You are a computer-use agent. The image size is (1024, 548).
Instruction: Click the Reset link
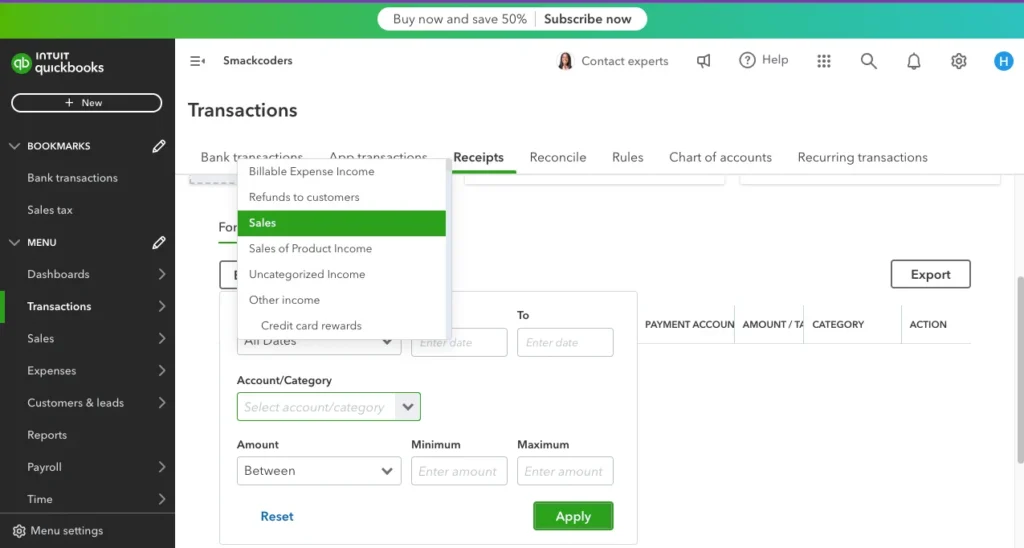[277, 516]
